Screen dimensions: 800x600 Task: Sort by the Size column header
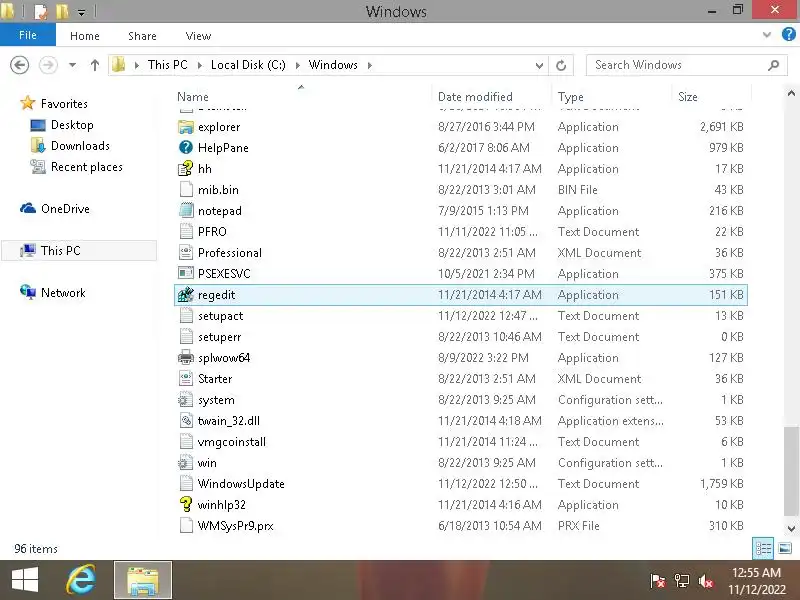(x=712, y=97)
